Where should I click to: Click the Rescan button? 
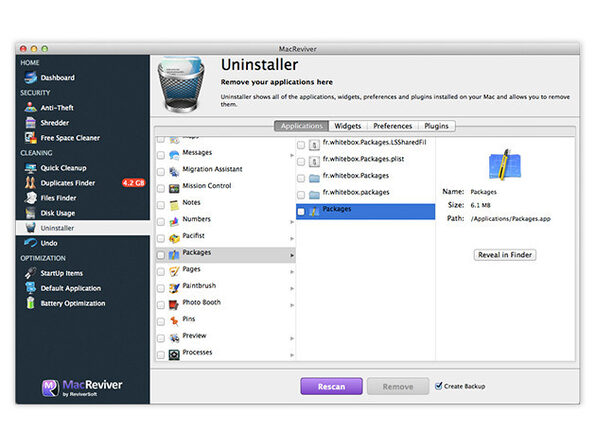[331, 386]
